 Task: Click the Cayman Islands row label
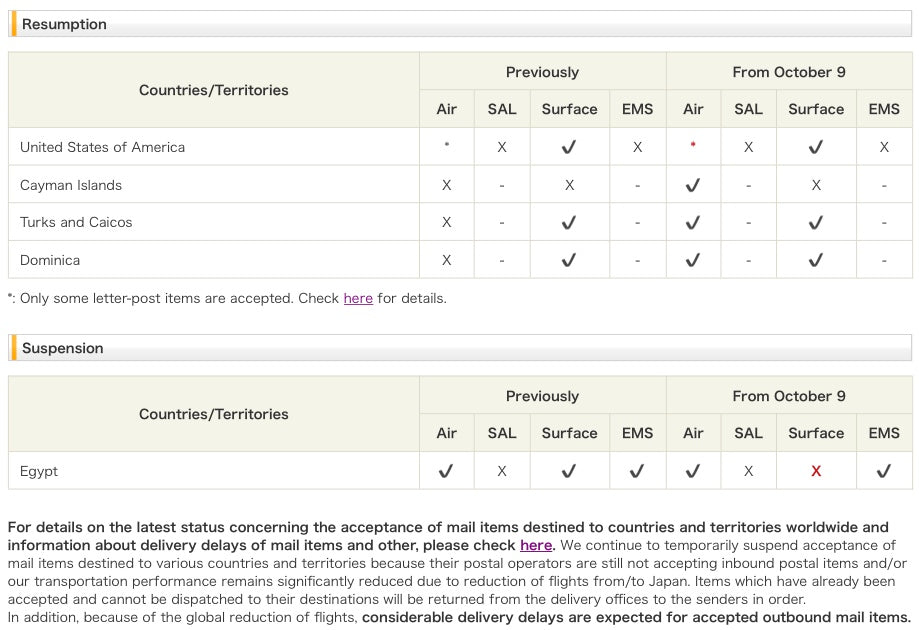click(x=71, y=185)
